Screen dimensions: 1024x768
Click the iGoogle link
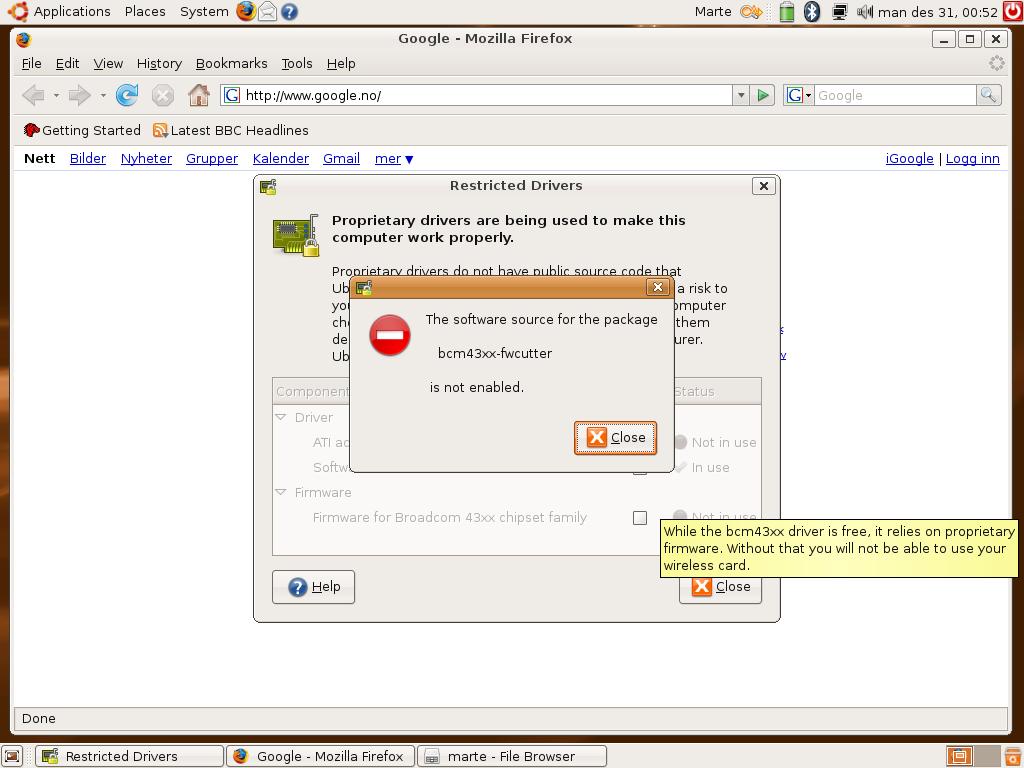click(909, 159)
